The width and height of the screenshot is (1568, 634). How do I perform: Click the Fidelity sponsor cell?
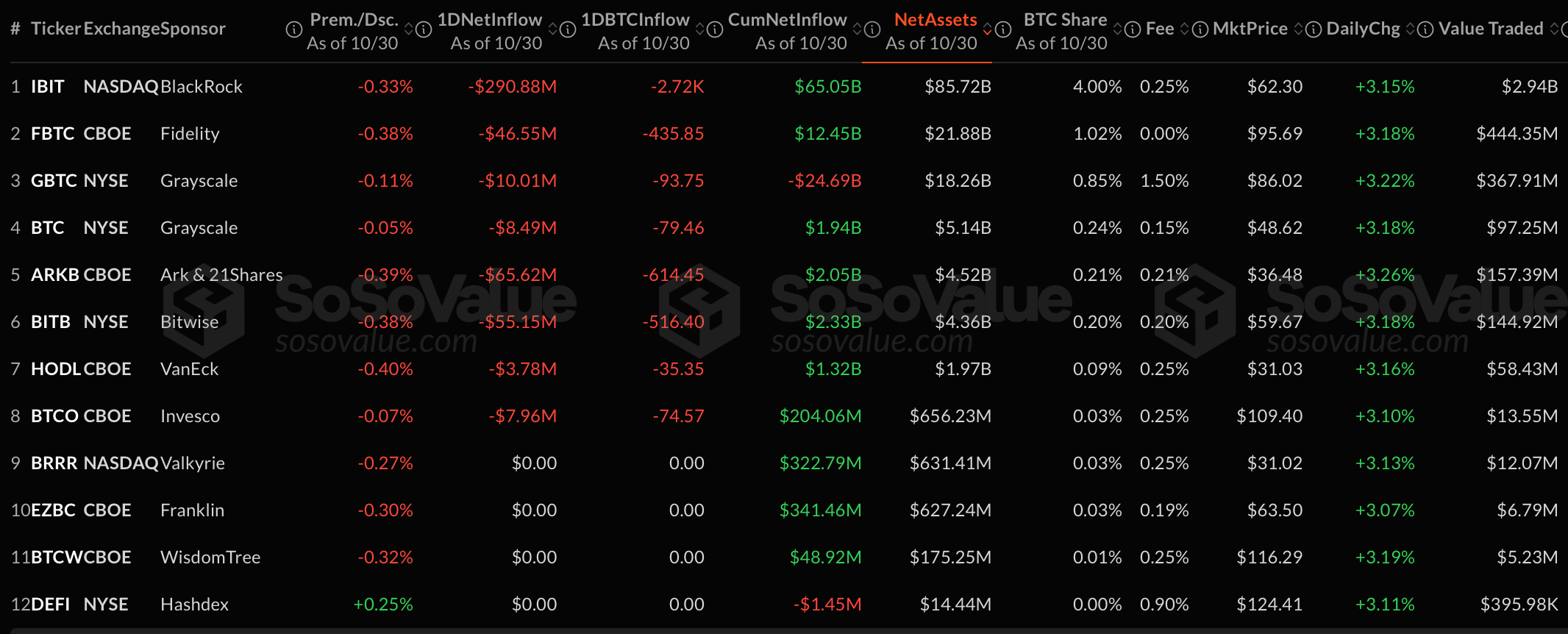point(190,134)
